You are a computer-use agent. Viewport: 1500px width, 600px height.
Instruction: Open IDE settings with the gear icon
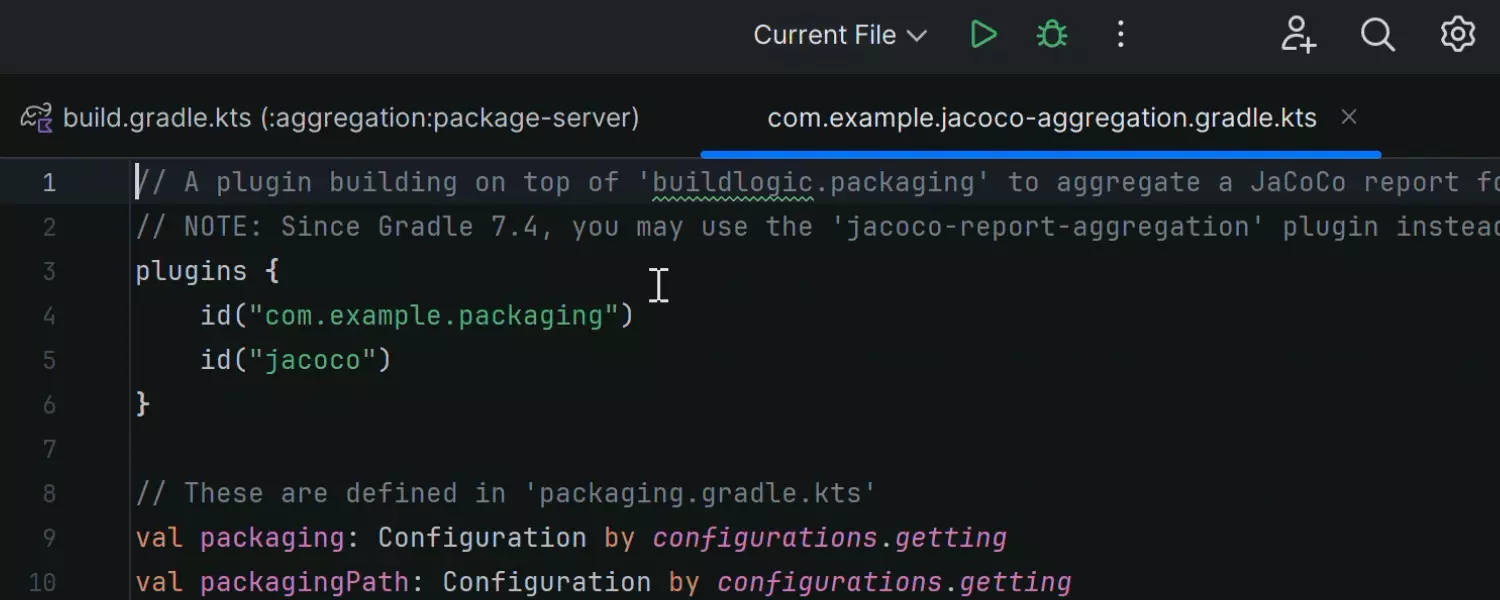(x=1457, y=35)
